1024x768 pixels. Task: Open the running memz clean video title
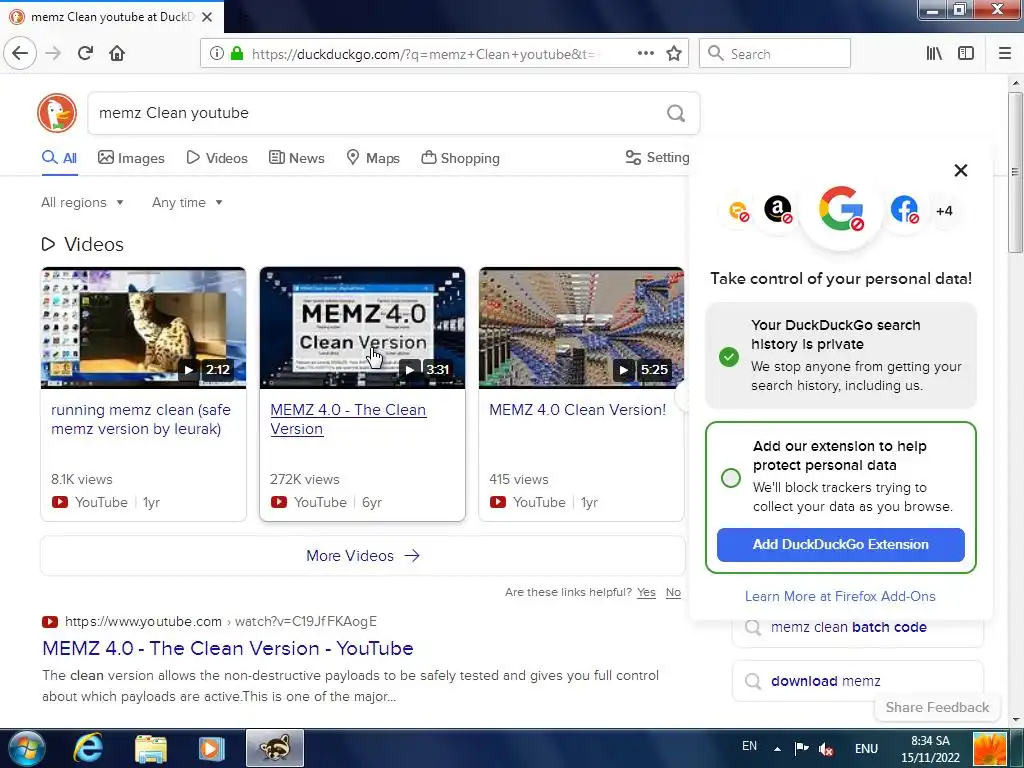coord(141,419)
